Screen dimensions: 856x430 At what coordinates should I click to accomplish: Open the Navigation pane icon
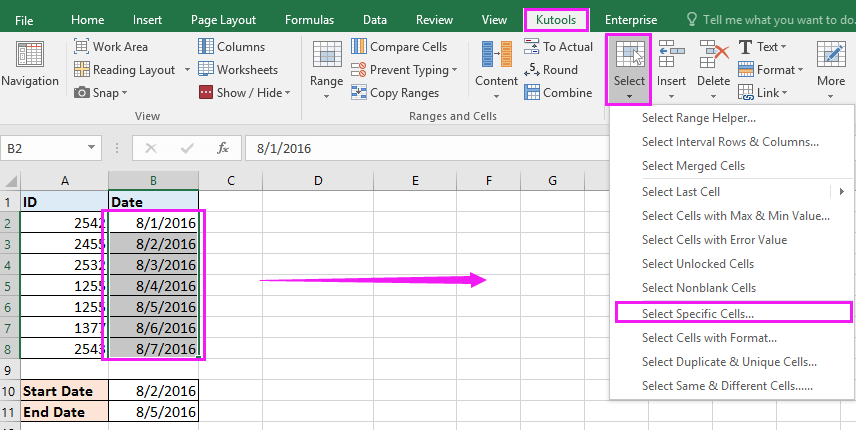click(x=29, y=55)
